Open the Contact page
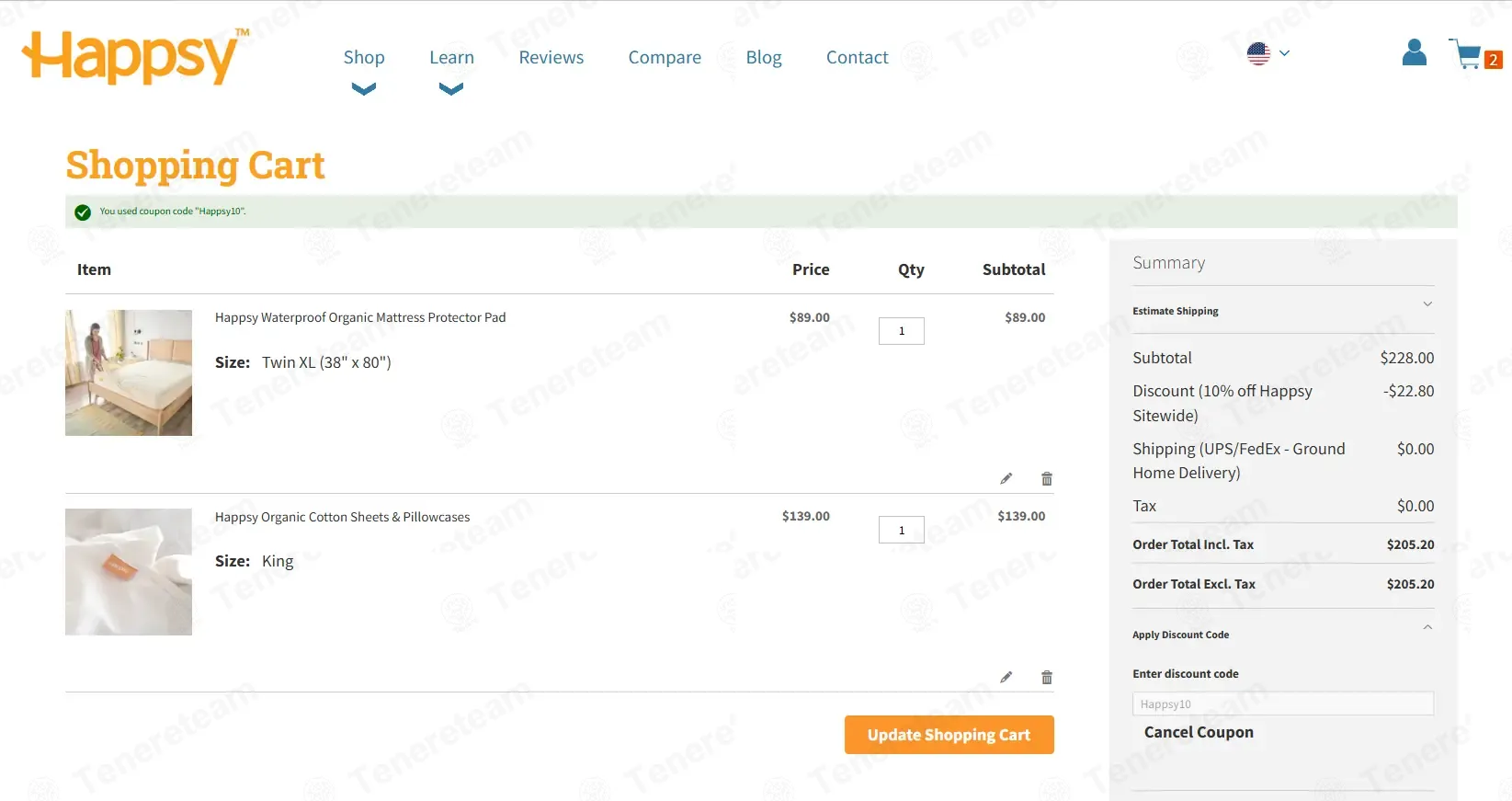 coord(857,57)
